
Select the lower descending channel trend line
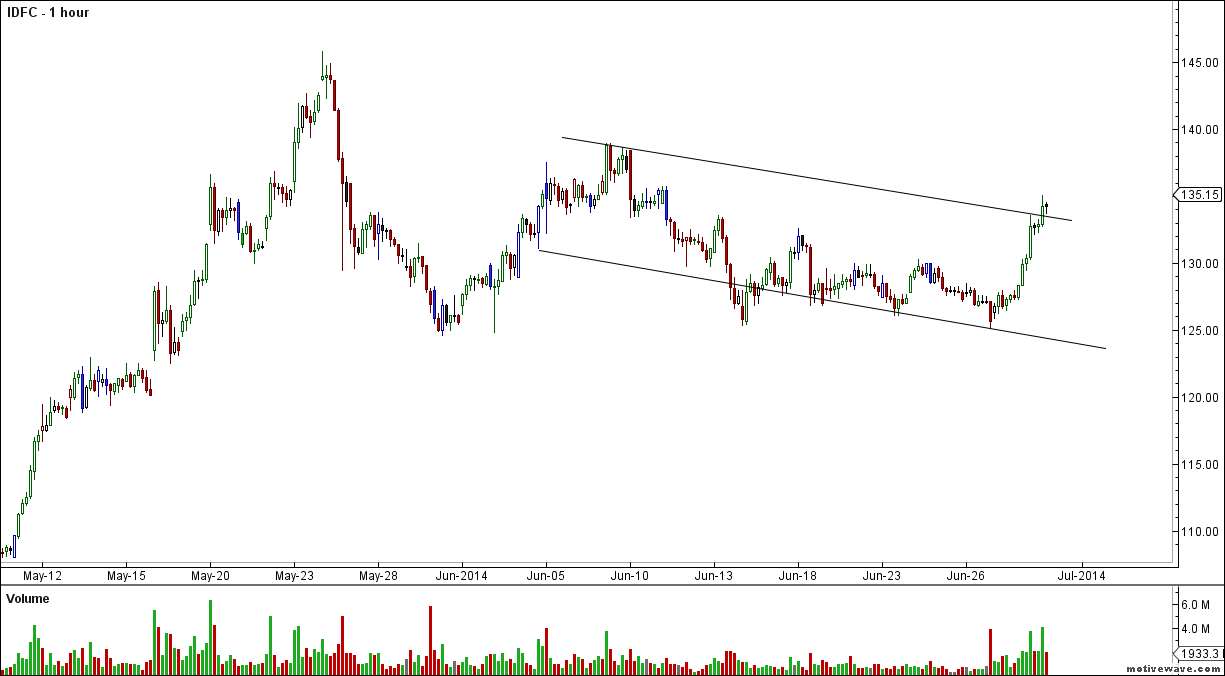click(x=820, y=299)
